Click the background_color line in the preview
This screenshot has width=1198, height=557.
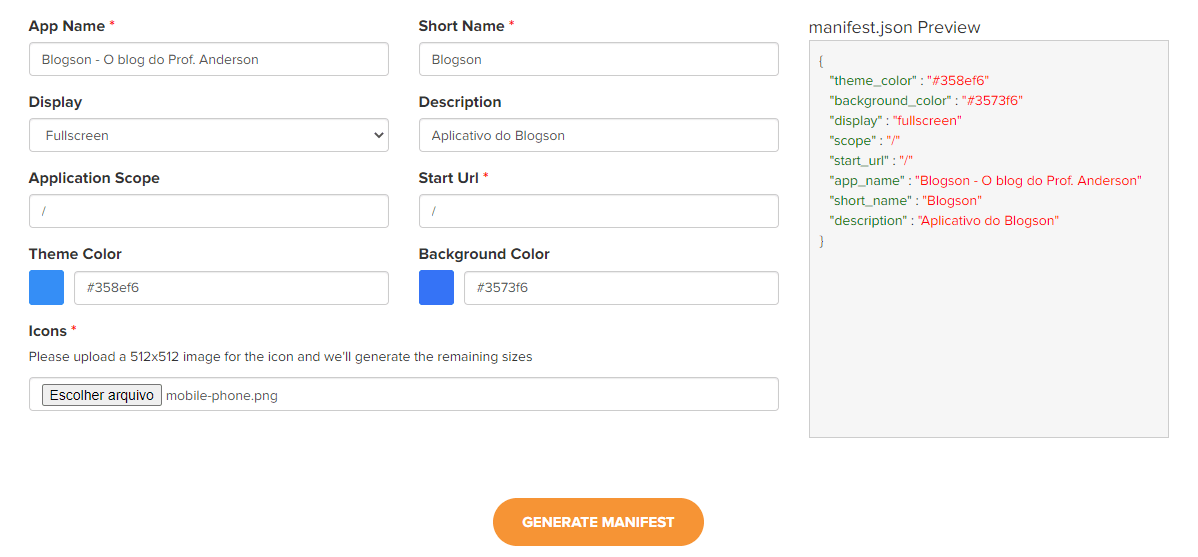tap(925, 100)
